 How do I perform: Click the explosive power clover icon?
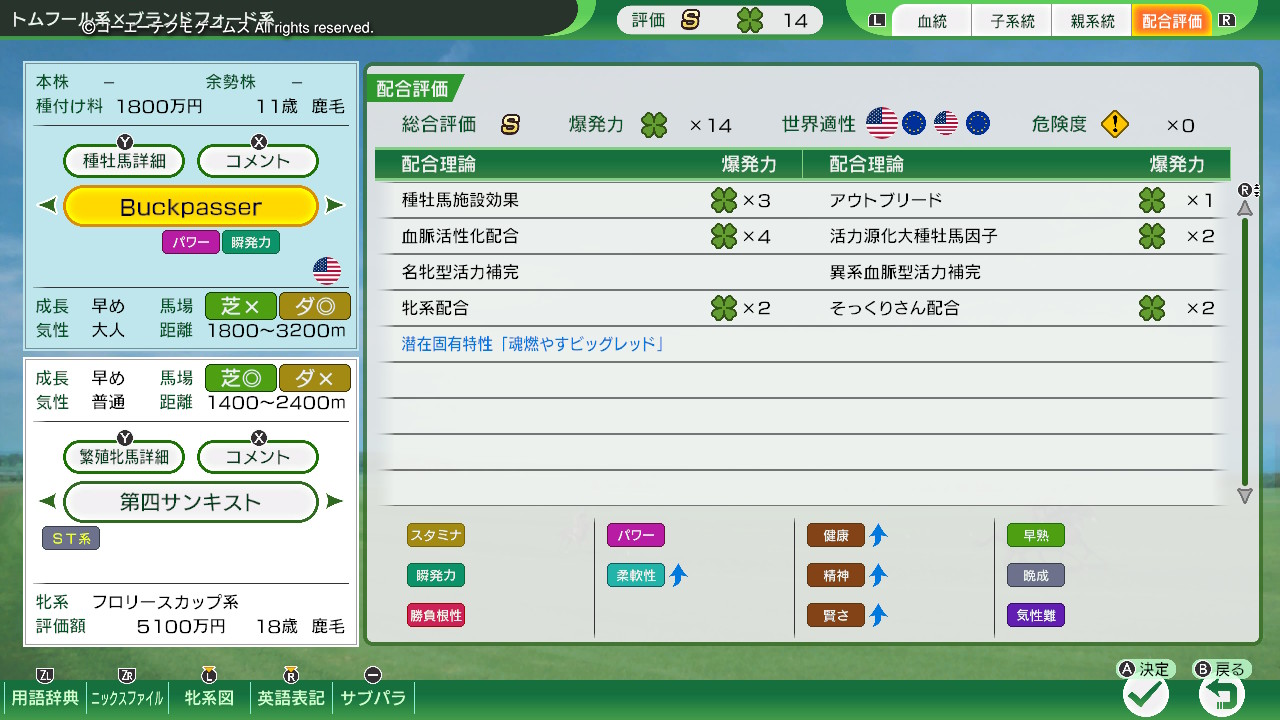654,125
